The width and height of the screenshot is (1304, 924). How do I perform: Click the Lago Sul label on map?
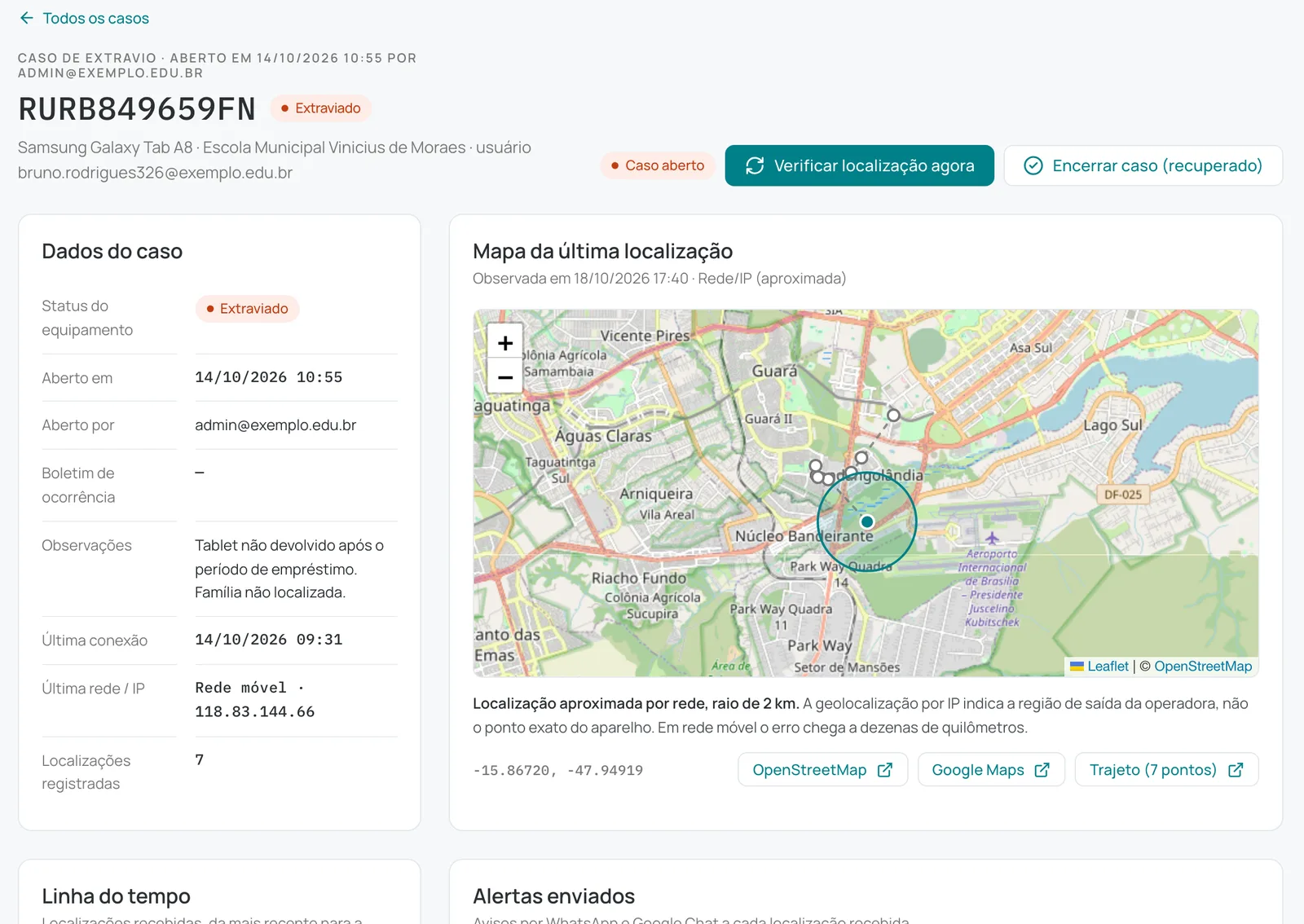(x=1112, y=425)
